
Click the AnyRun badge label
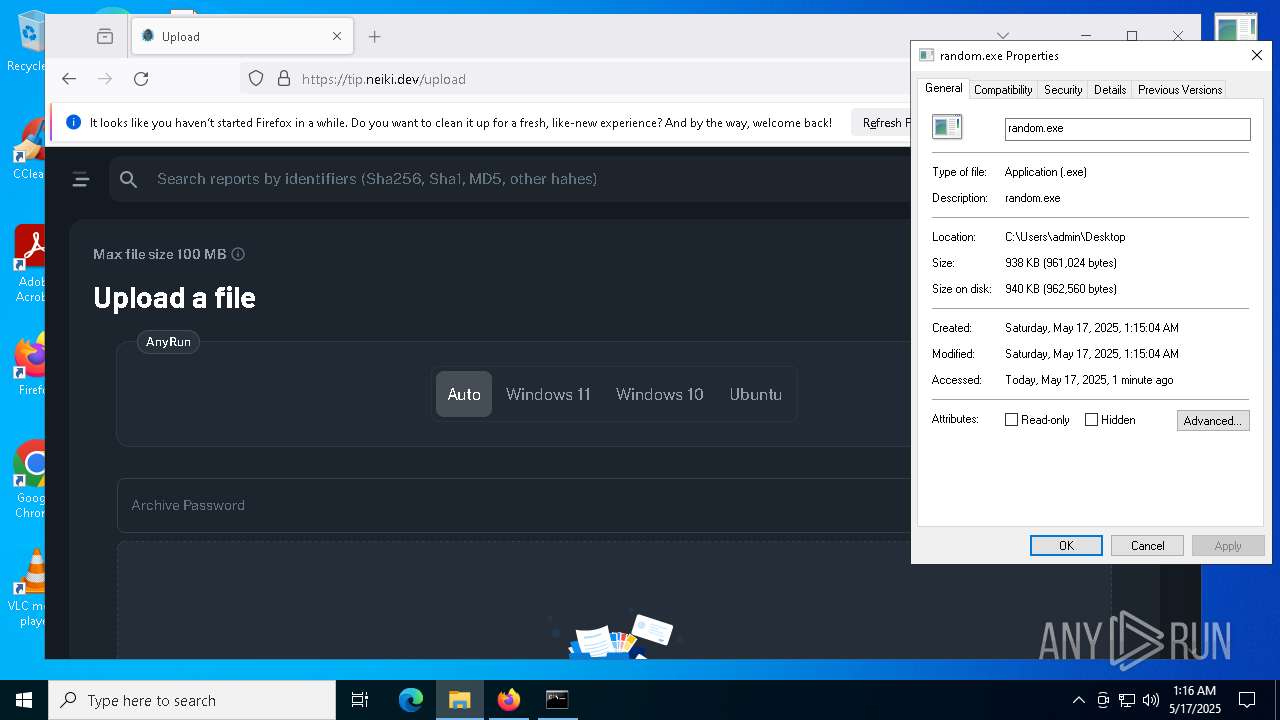tap(168, 342)
